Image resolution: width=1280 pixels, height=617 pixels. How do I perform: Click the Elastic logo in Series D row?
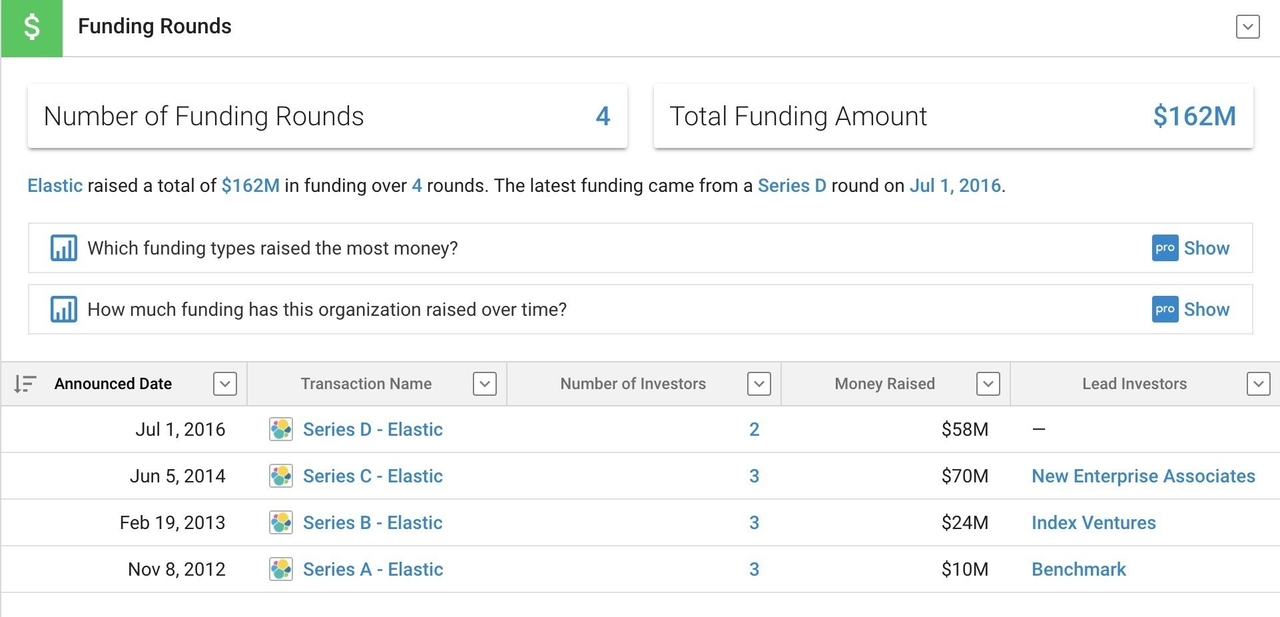282,430
